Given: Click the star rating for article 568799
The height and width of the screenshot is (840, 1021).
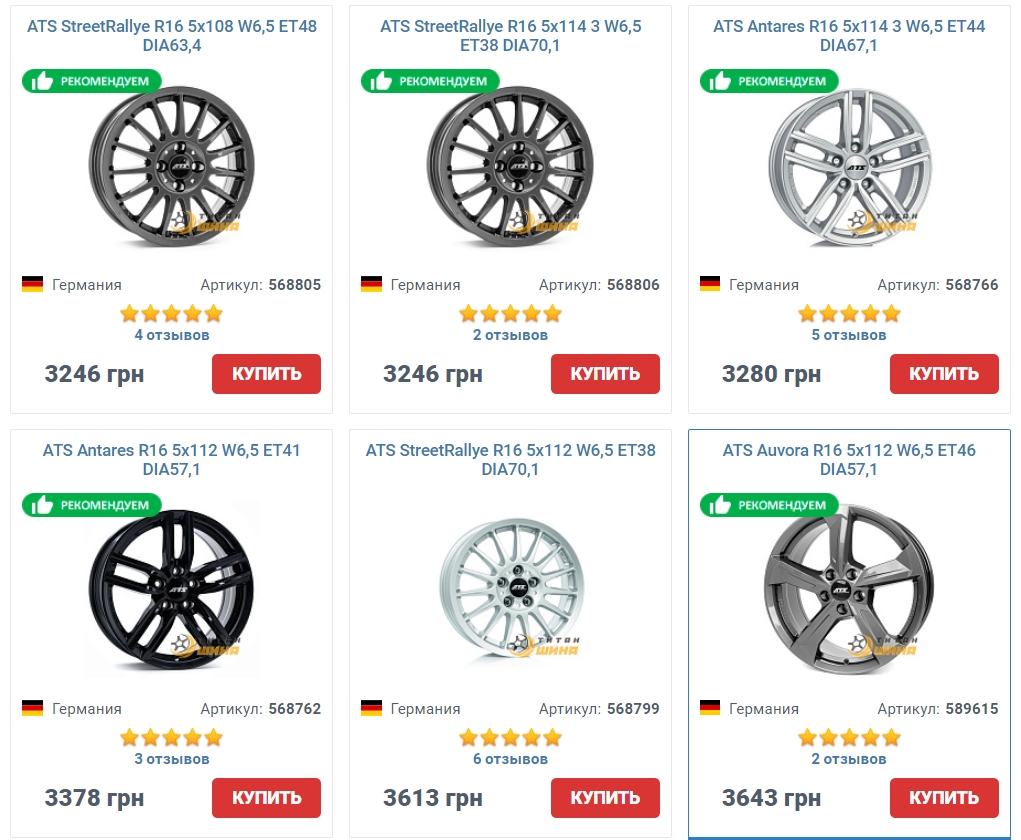Looking at the screenshot, I should [510, 738].
